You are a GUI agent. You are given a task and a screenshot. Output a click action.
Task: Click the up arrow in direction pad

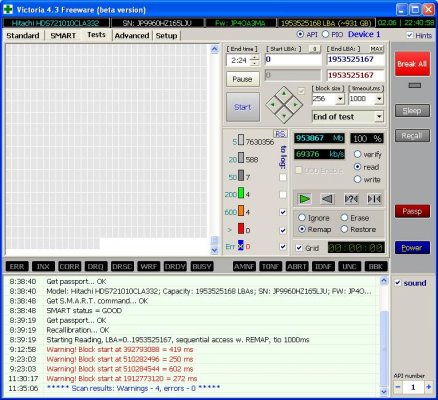284,94
